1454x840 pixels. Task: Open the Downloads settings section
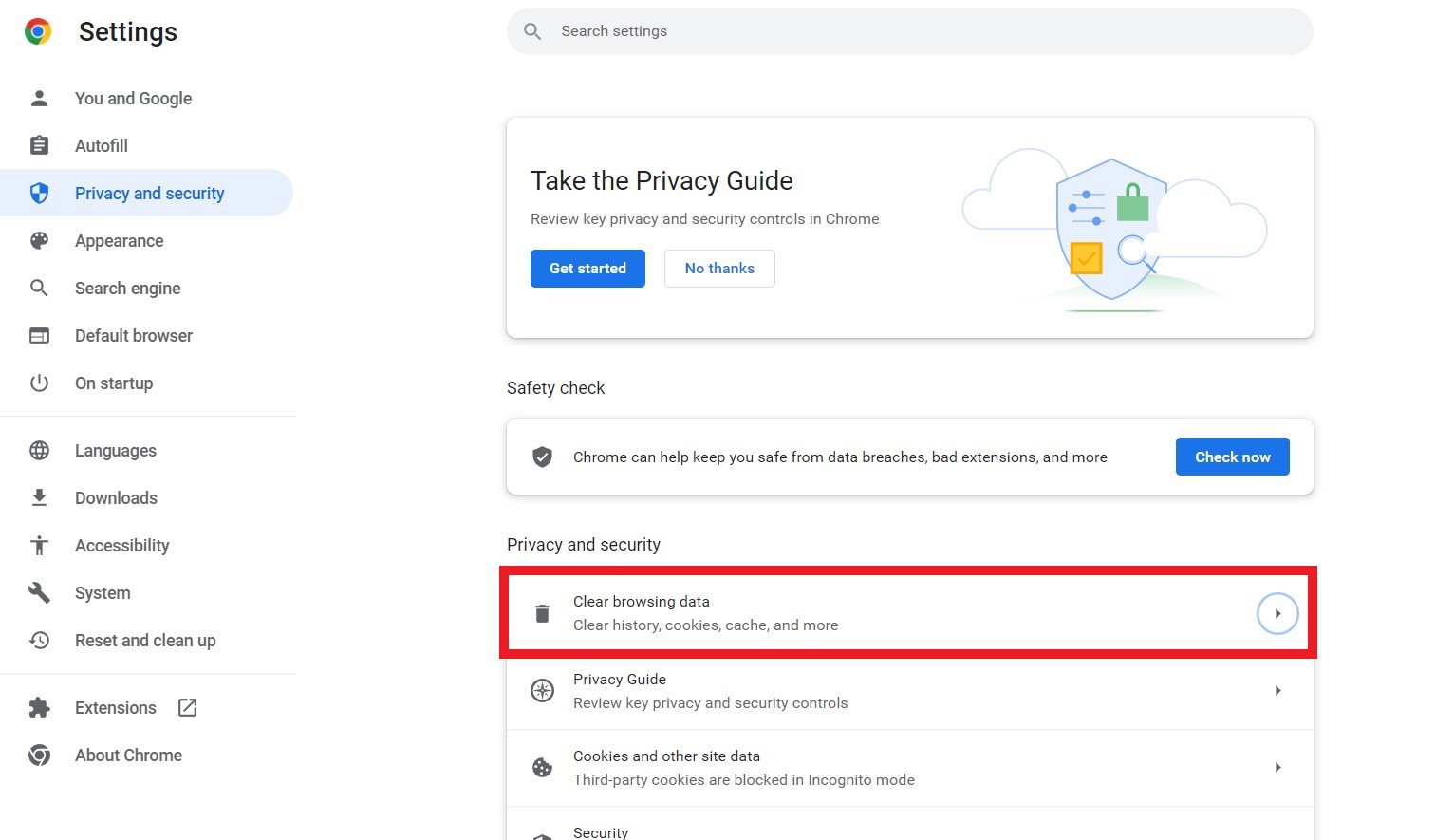click(x=116, y=497)
